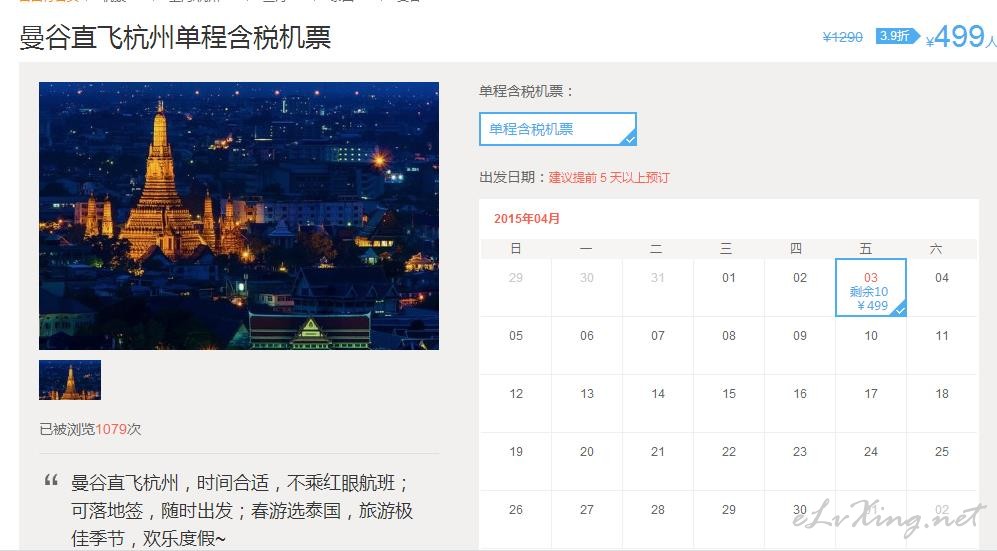Image resolution: width=997 pixels, height=551 pixels.
Task: Click the 曼谷直飞杭州单程含税机票 page title
Action: tap(175, 38)
